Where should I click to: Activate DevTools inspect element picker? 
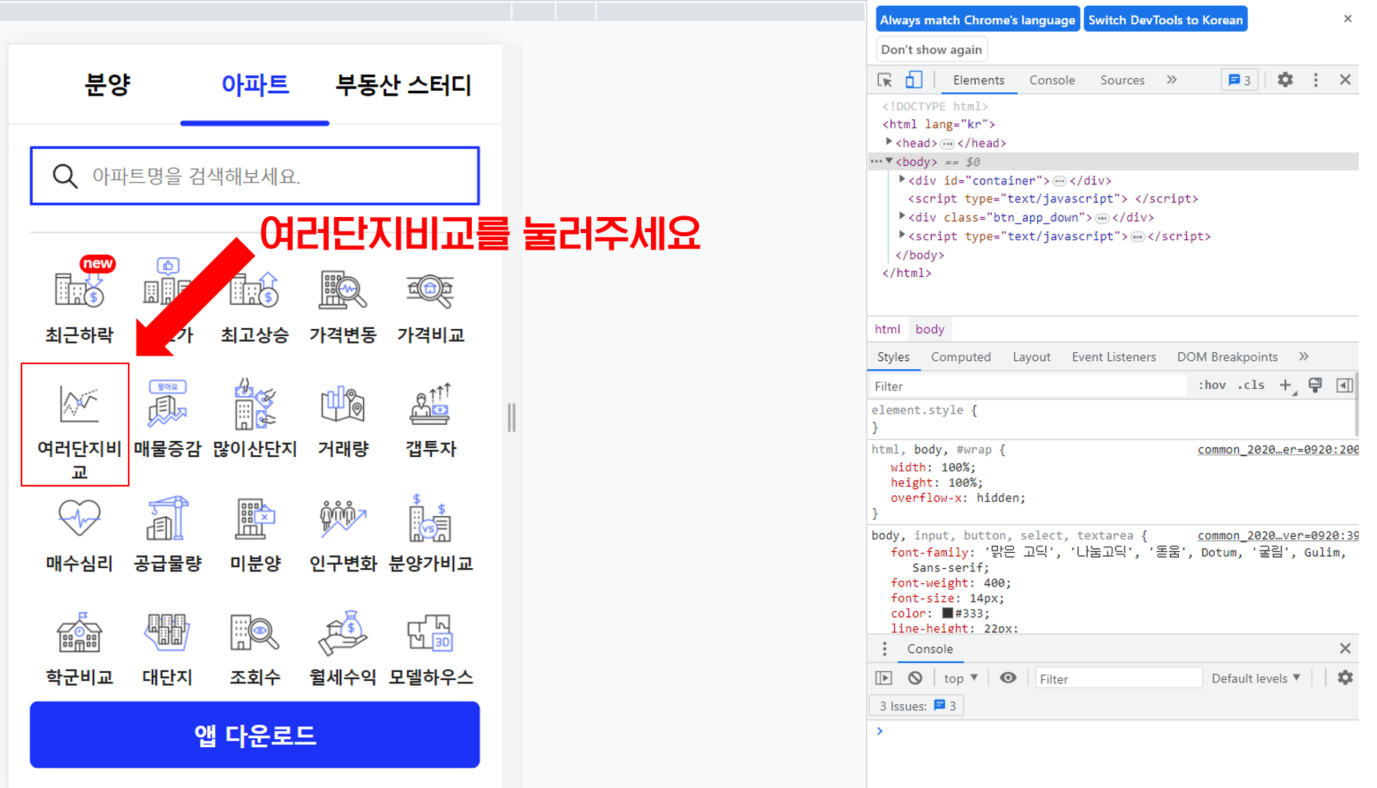pos(885,80)
